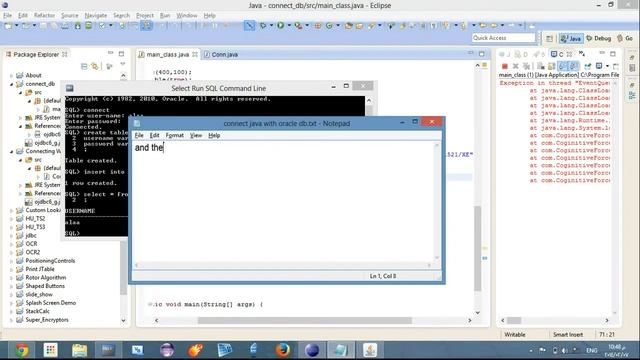
Task: Select Shaped Buttons project in Package Explorer
Action: (45, 286)
